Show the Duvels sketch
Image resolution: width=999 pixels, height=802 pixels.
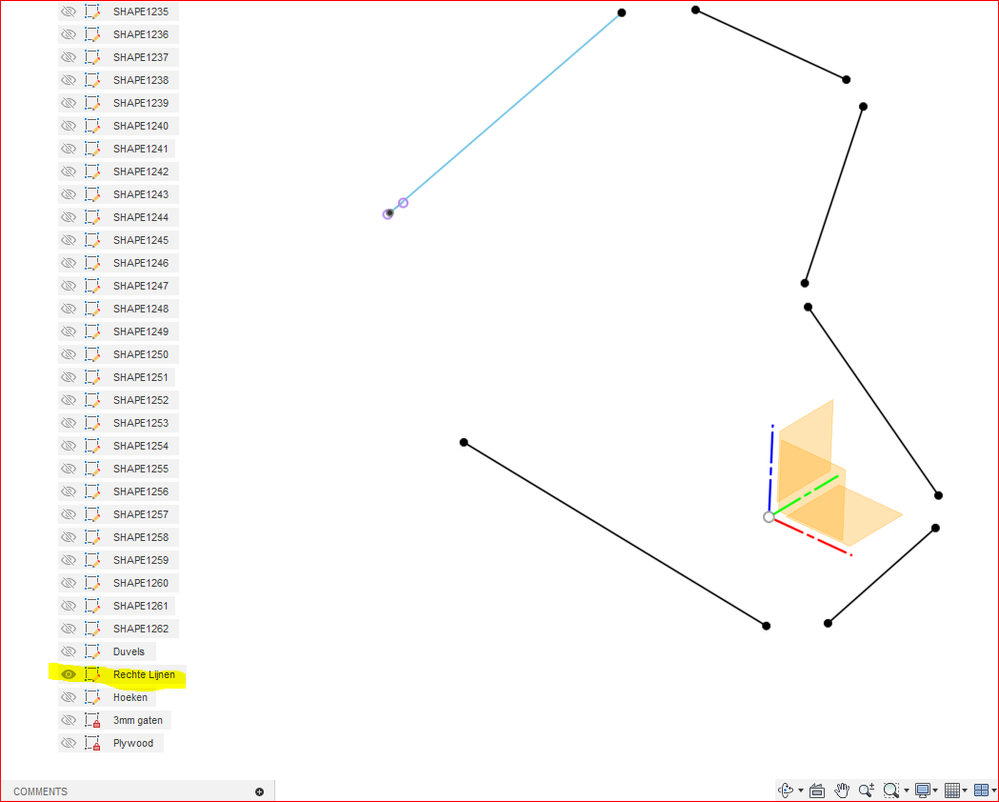tap(68, 651)
